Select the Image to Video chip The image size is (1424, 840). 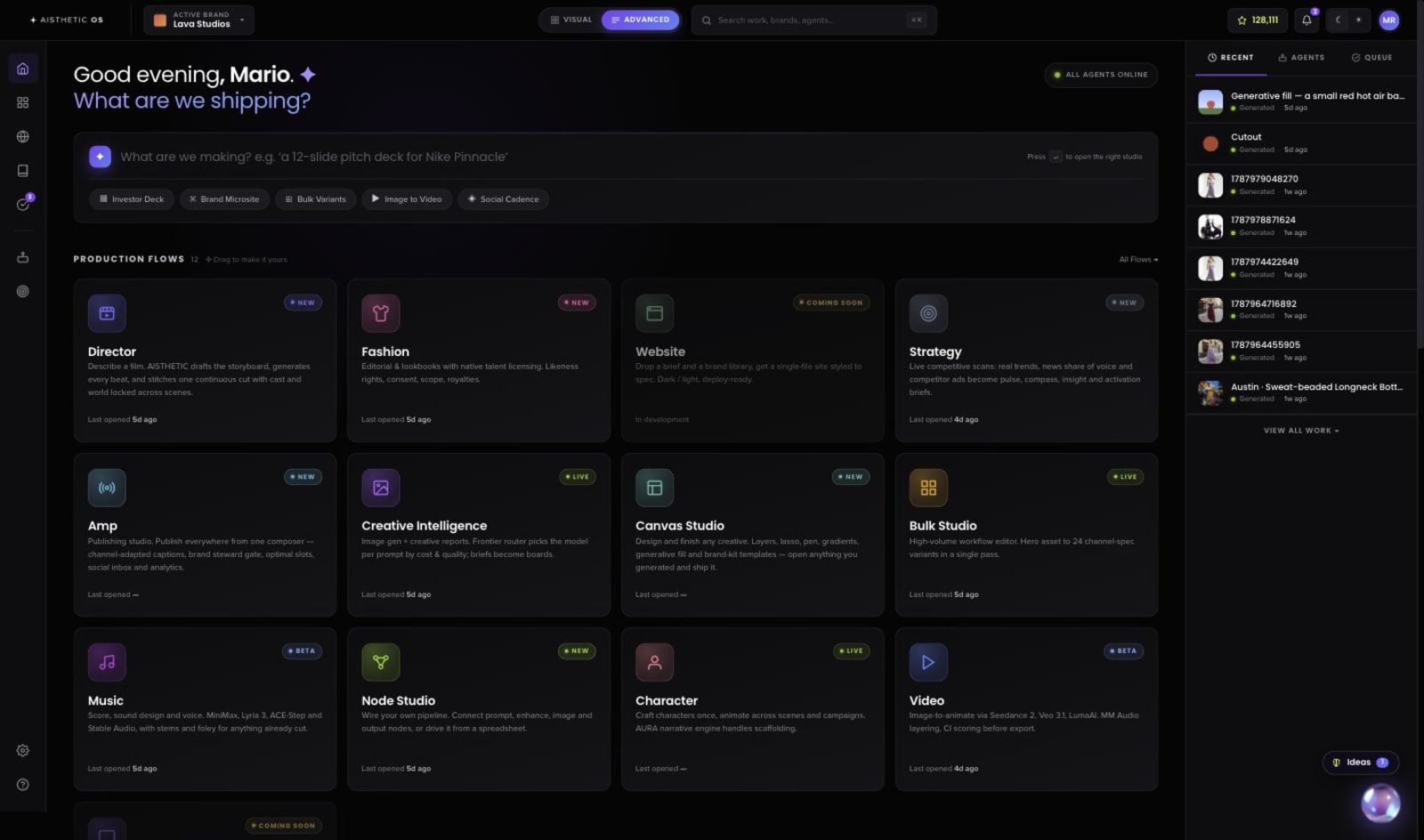407,199
